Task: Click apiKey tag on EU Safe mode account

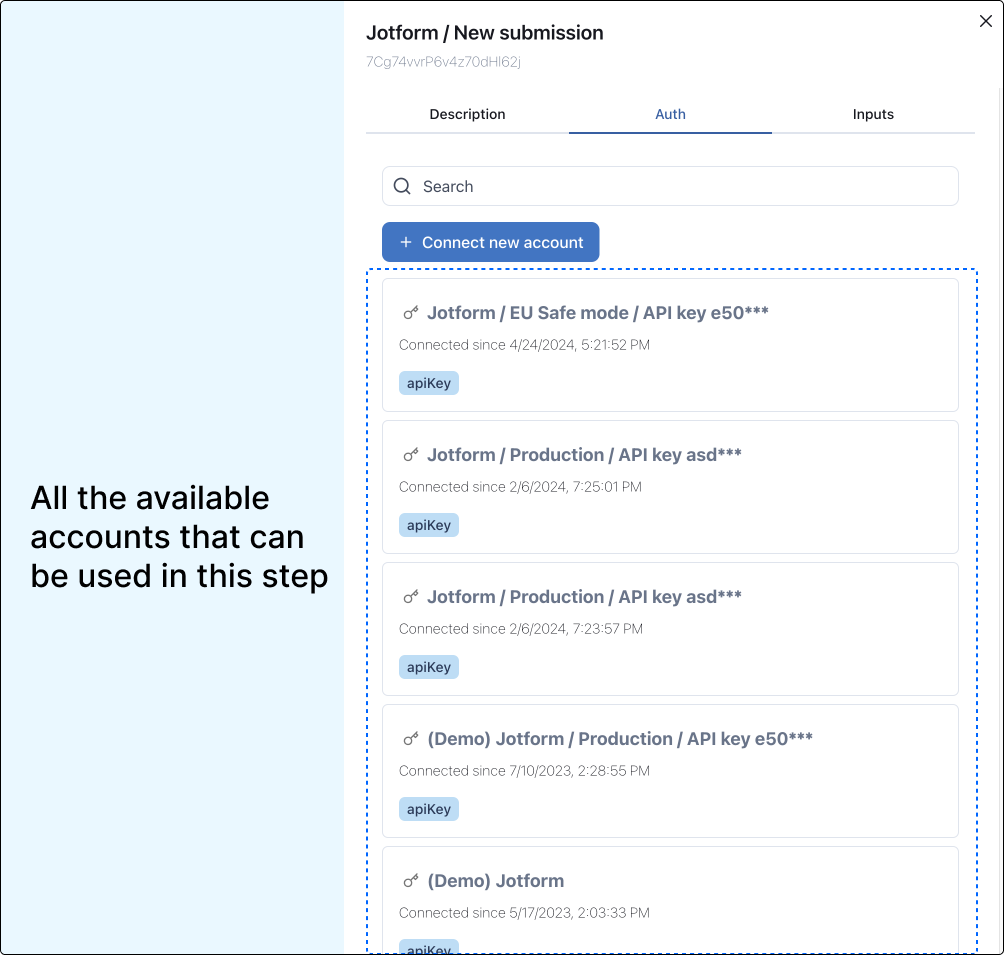Action: pyautogui.click(x=428, y=383)
